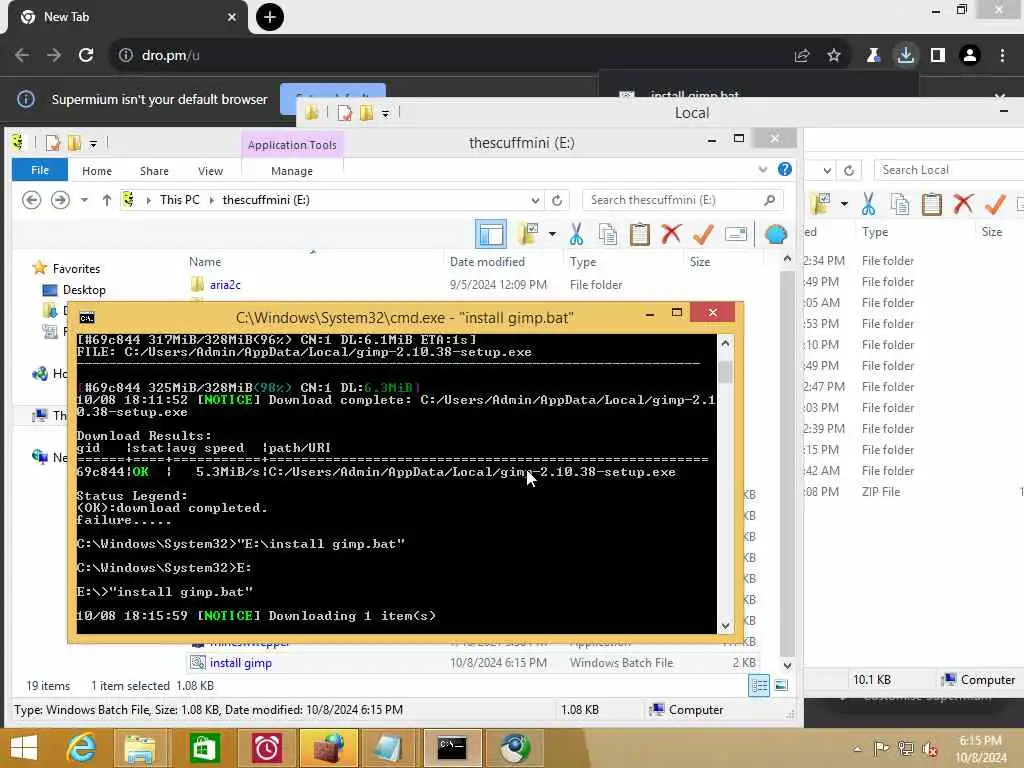Click the Paste clipboard in thescuffmini toolbar

(x=639, y=234)
